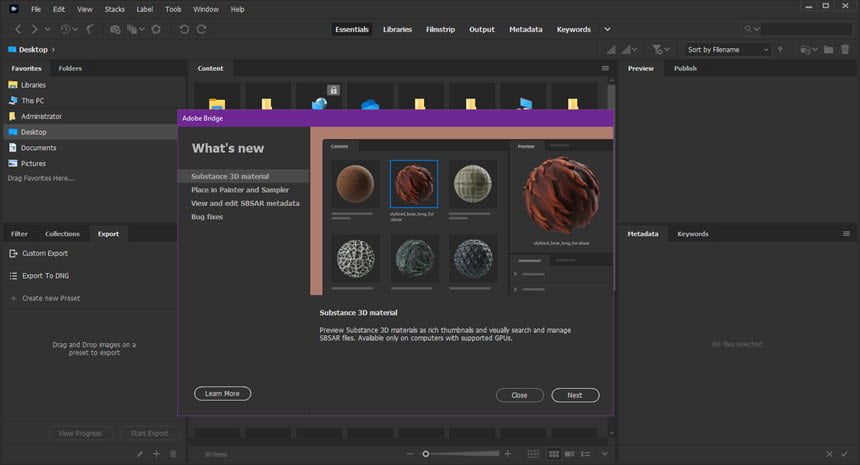
Task: Click Close in the What's new dialog
Action: click(519, 395)
